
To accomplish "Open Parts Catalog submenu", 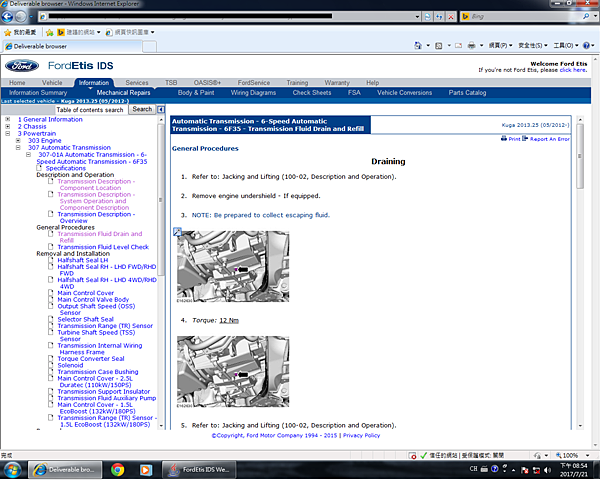I will coord(467,93).
